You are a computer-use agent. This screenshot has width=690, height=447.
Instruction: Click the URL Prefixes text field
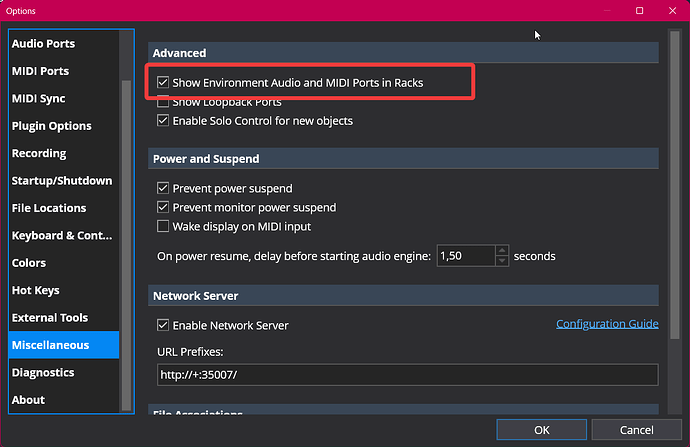pyautogui.click(x=405, y=375)
